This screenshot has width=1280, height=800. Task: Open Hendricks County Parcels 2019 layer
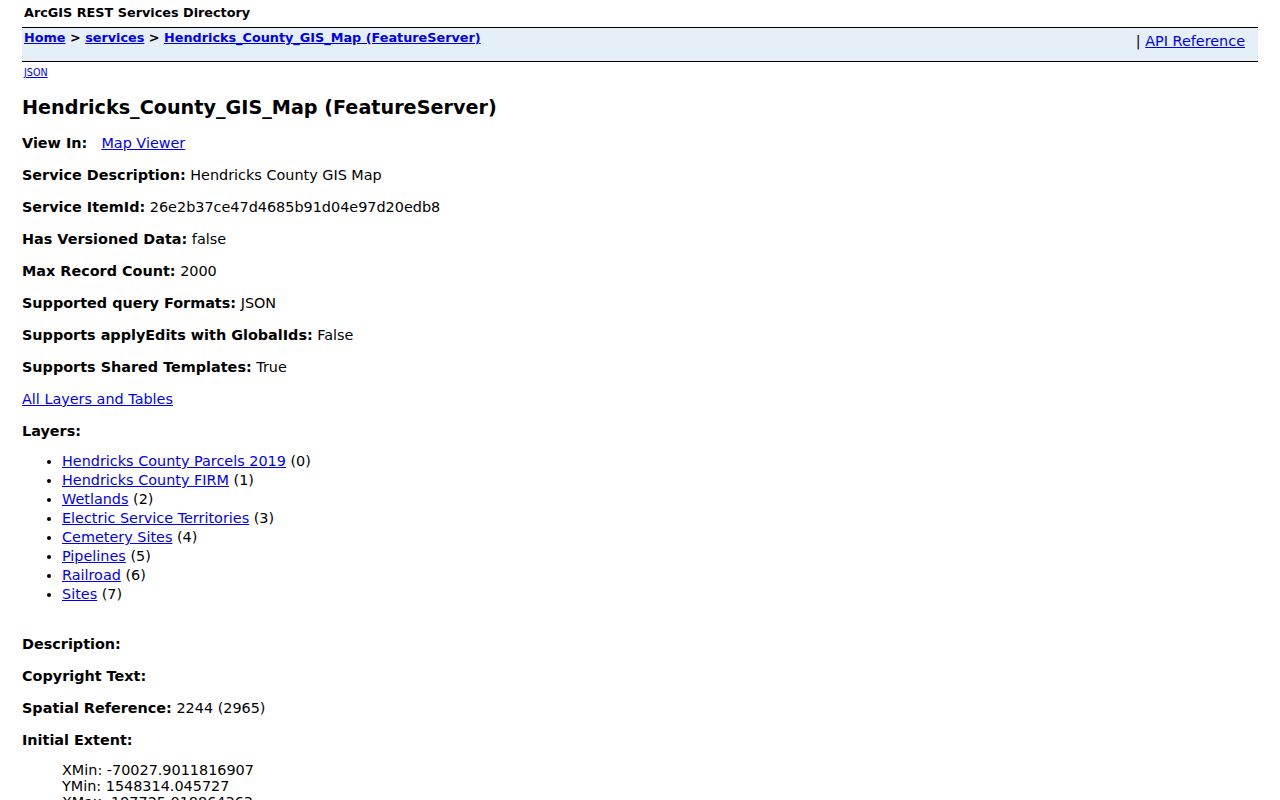tap(174, 461)
